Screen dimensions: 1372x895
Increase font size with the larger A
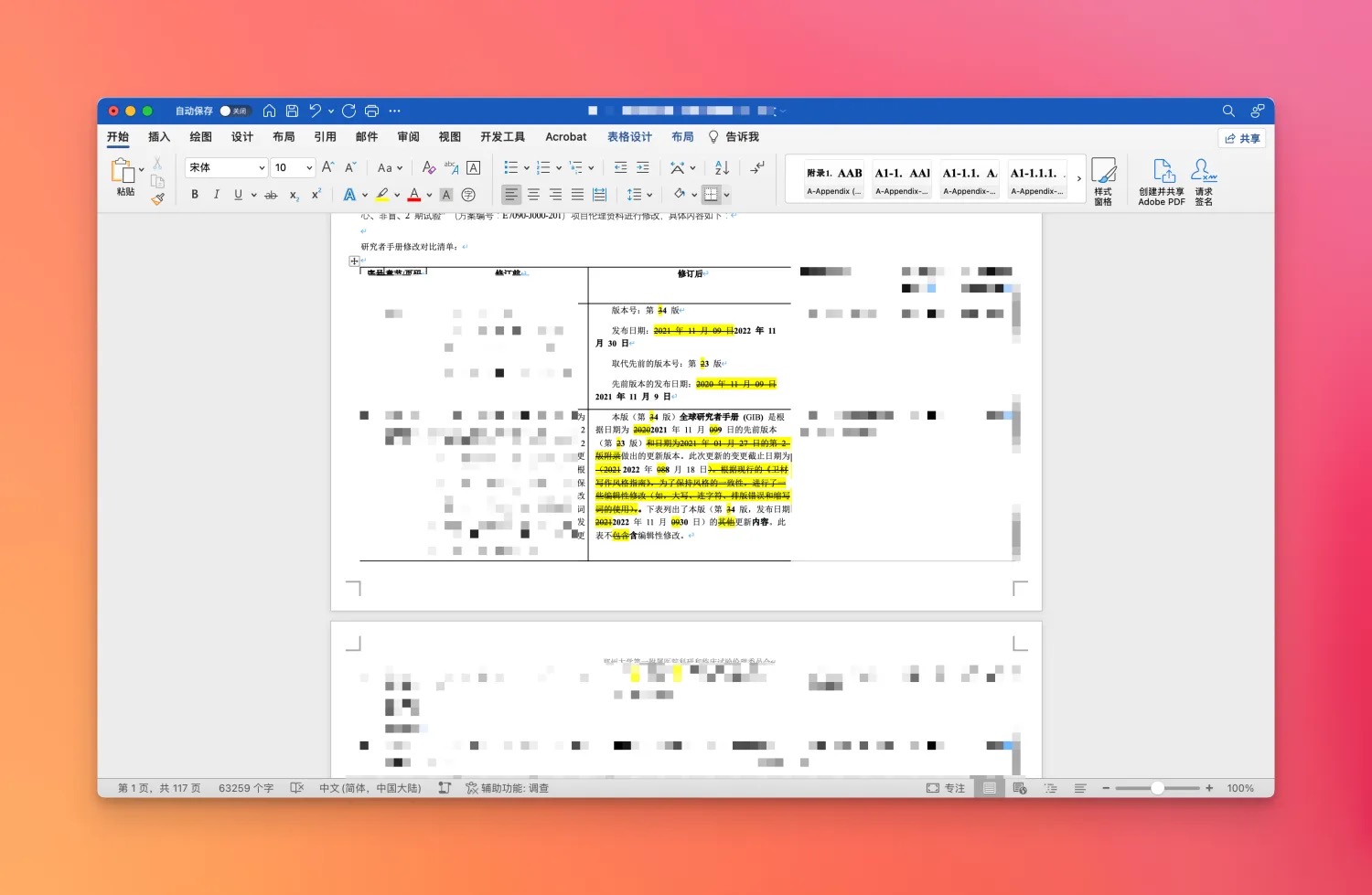point(327,167)
